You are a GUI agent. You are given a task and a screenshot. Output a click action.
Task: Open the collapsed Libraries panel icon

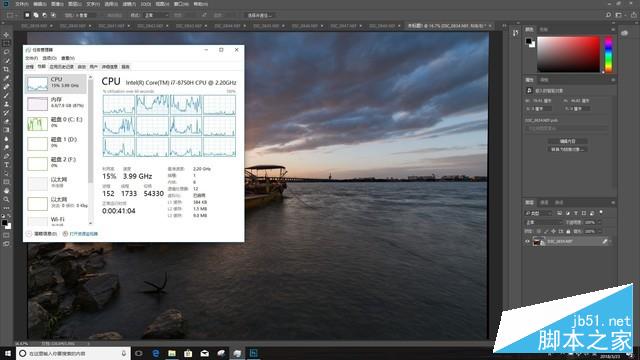[624, 33]
